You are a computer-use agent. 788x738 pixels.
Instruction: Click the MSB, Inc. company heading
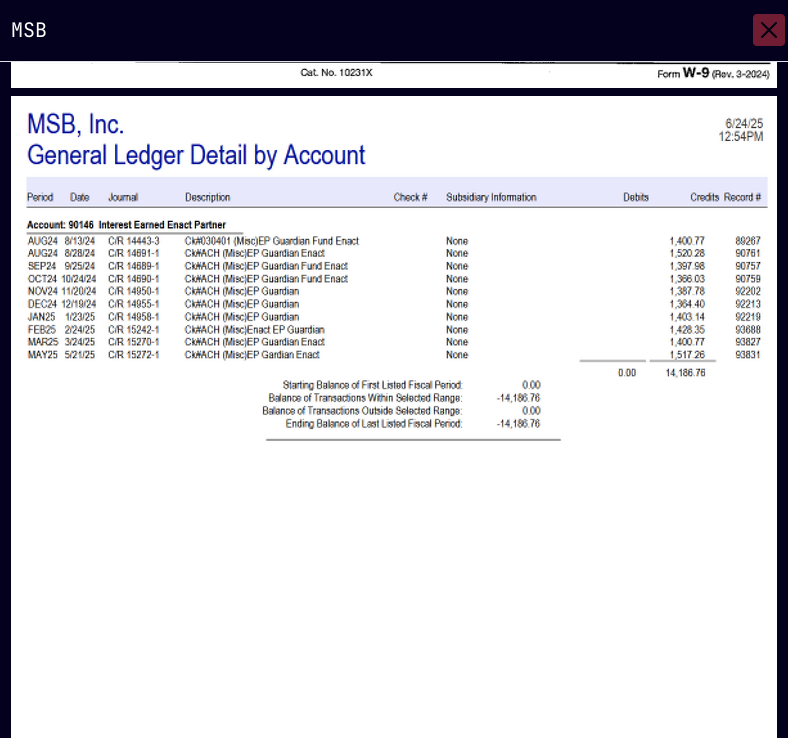pos(76,125)
